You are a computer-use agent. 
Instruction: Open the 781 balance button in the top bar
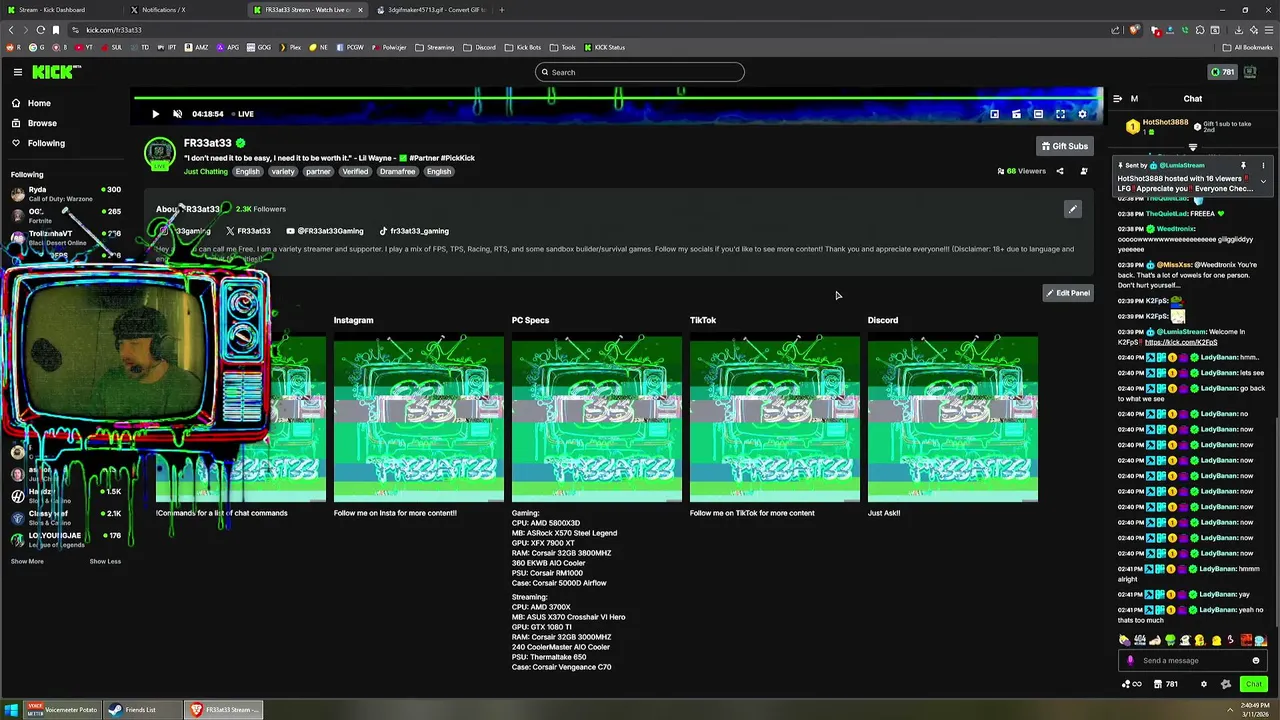point(1222,72)
